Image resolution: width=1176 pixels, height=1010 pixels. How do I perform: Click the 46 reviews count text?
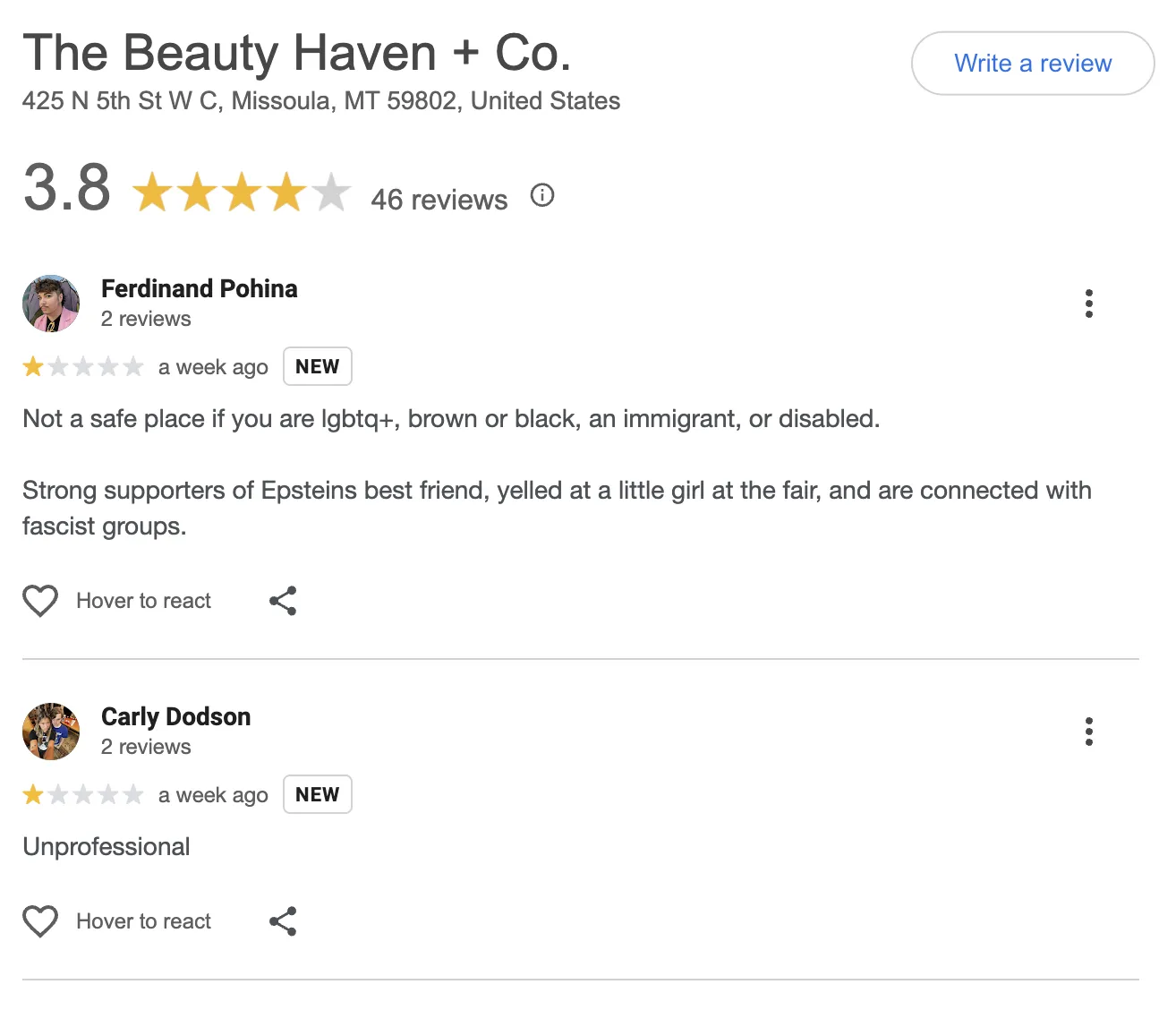click(x=439, y=199)
